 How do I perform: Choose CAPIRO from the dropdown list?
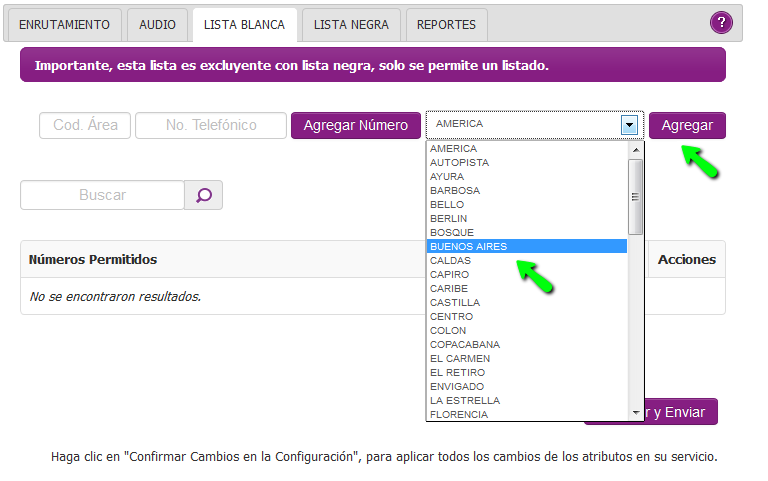(527, 274)
